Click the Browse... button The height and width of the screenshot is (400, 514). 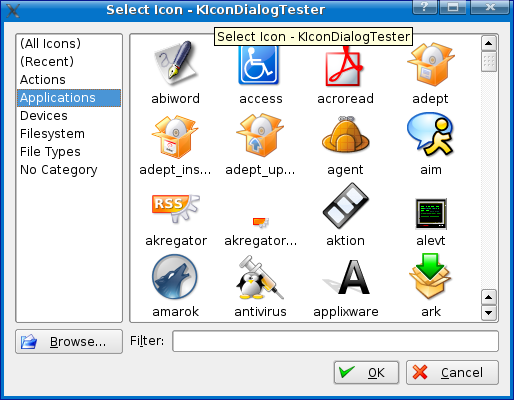click(69, 342)
